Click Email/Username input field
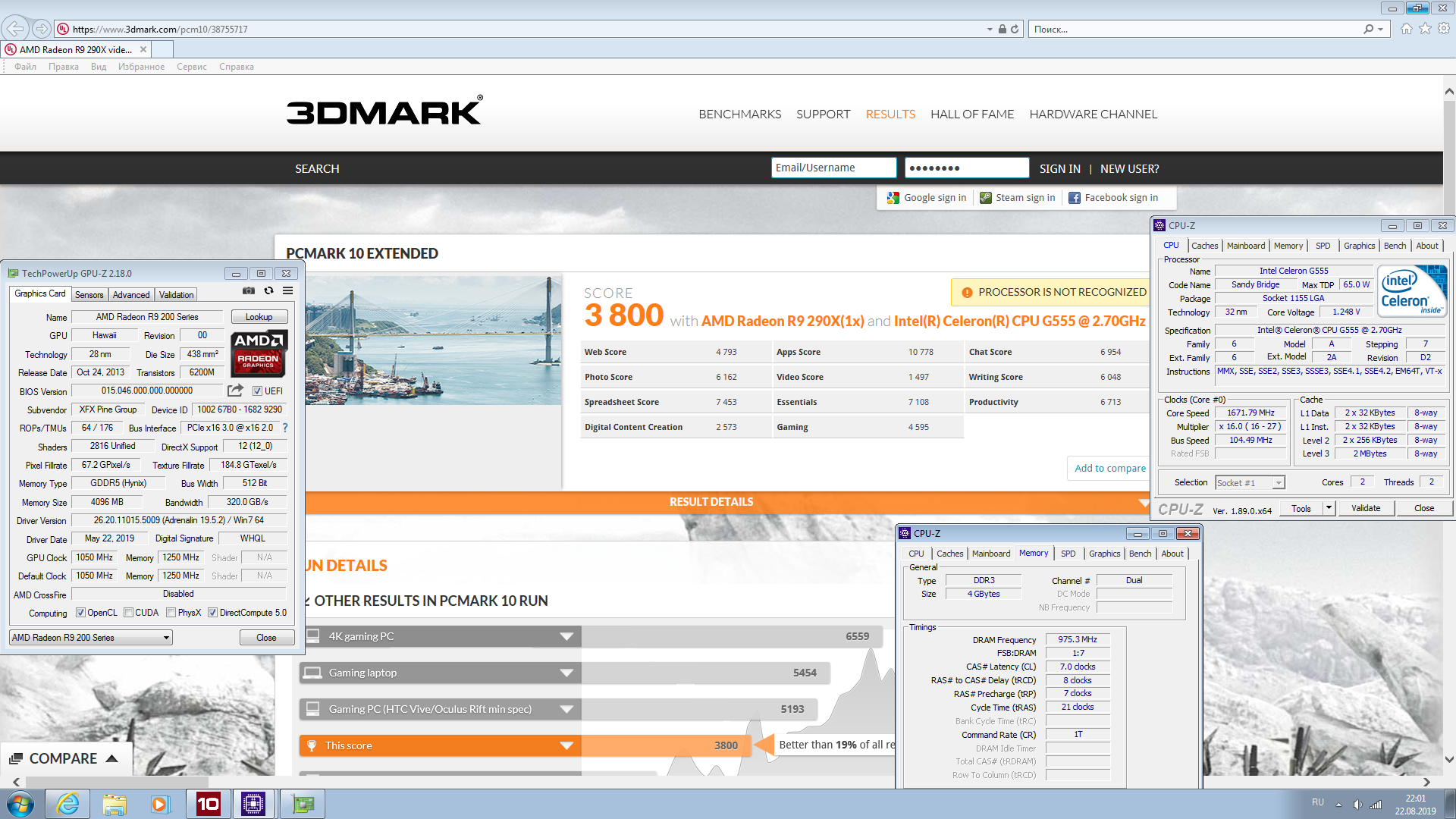 coord(833,168)
